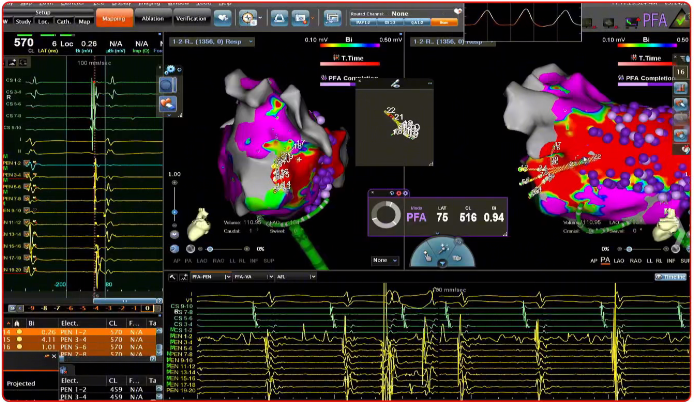Open the Ablation tab

coord(153,18)
